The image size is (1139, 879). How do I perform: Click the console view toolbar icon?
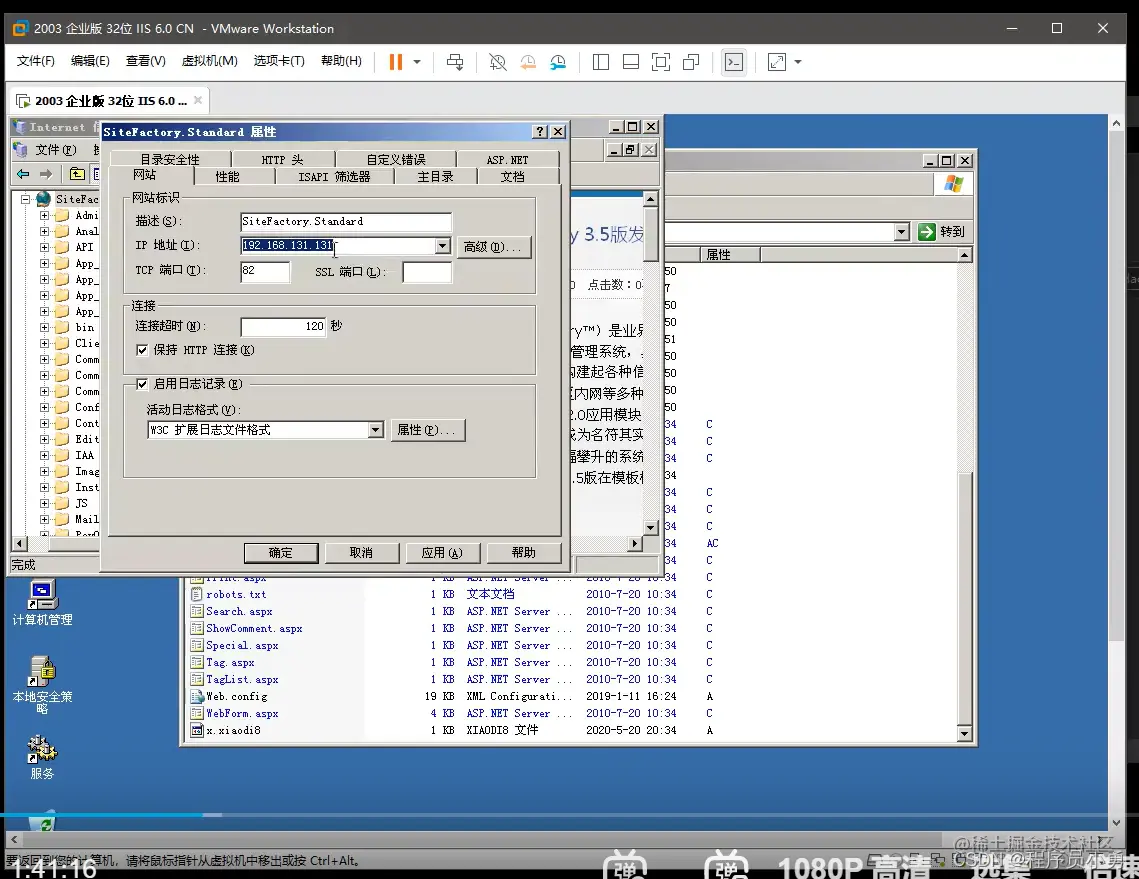[734, 62]
